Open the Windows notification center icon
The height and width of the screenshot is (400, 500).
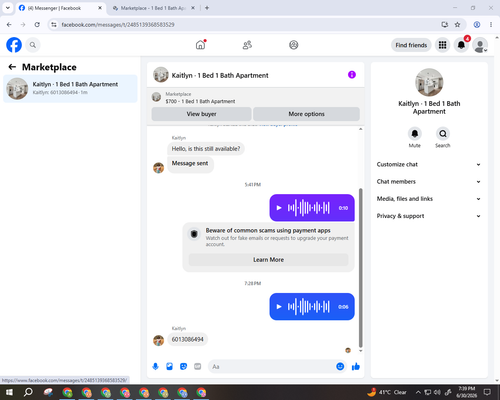tap(487, 392)
